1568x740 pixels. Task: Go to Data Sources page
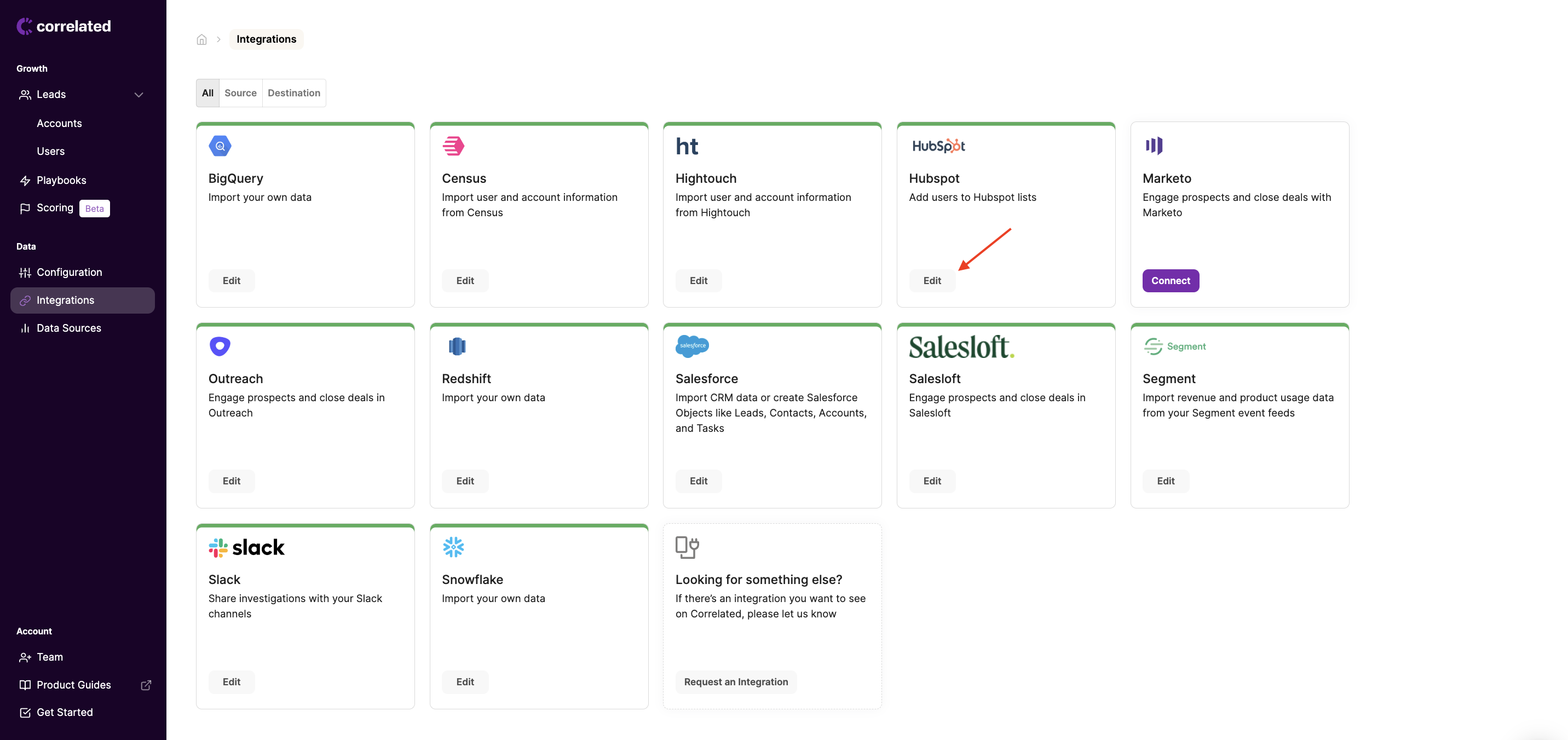[x=69, y=328]
